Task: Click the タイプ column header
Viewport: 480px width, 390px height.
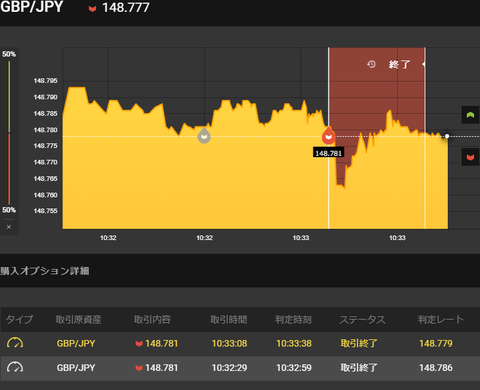Action: coord(19,319)
